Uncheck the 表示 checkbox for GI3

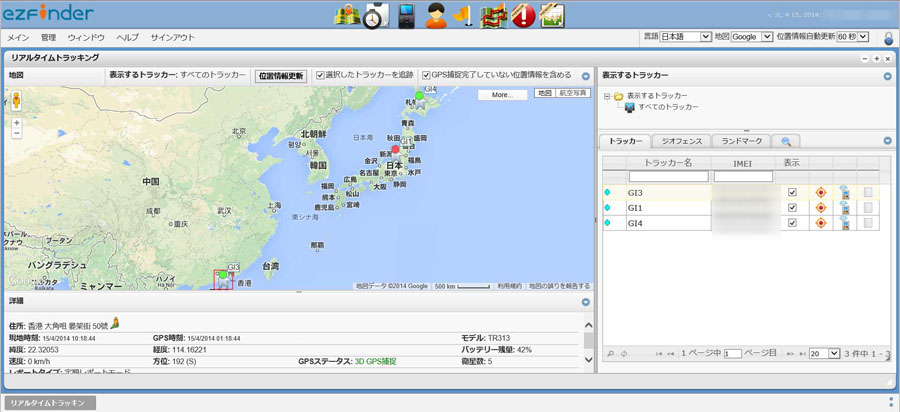coord(793,193)
